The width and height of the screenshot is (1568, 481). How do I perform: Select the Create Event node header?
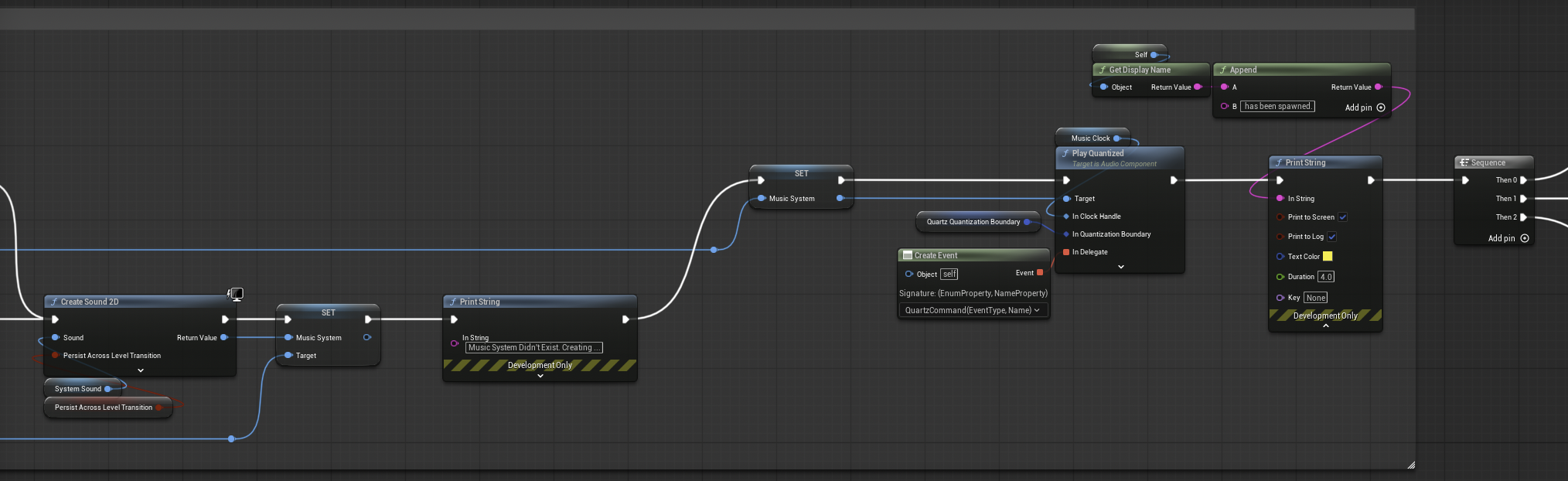pyautogui.click(x=973, y=255)
